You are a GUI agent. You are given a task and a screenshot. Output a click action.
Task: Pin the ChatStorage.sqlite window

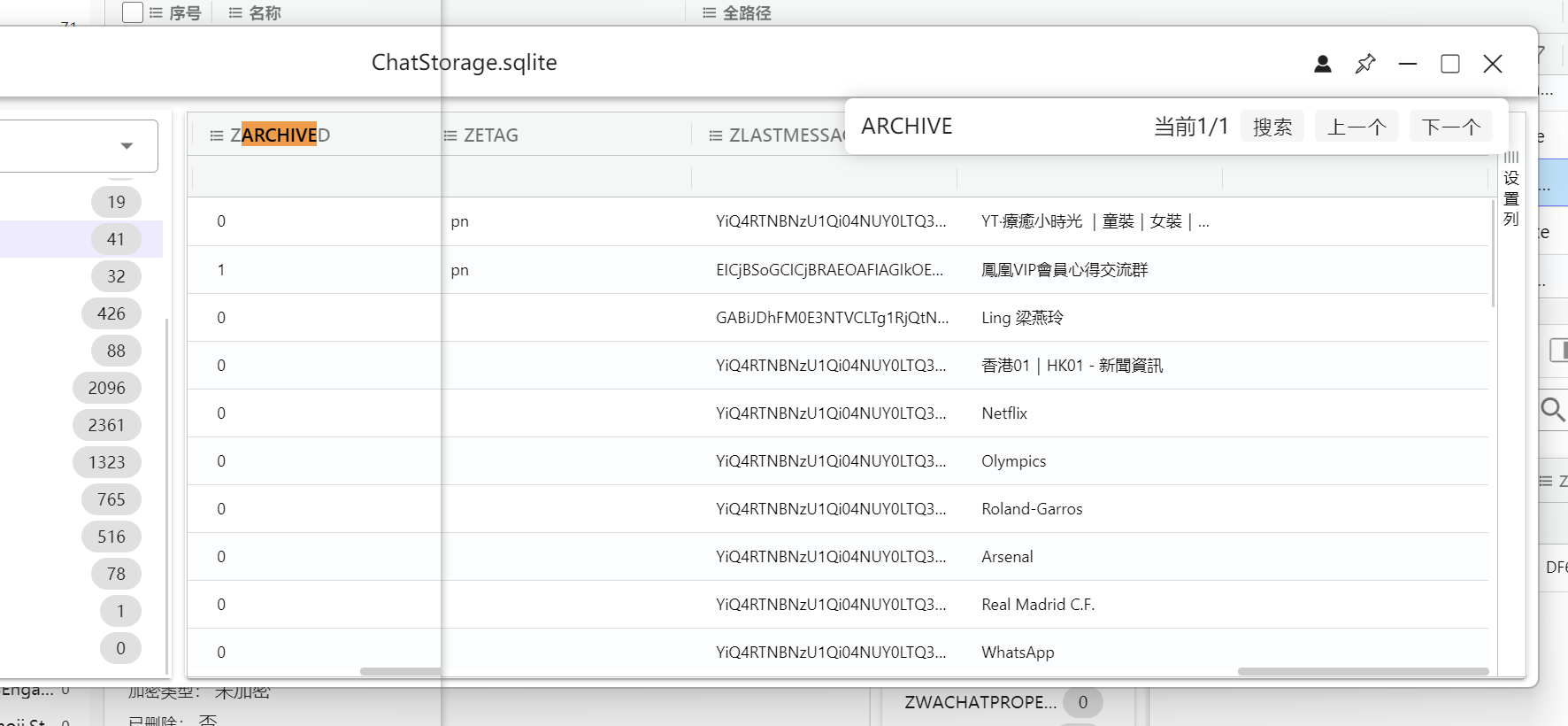tap(1365, 64)
